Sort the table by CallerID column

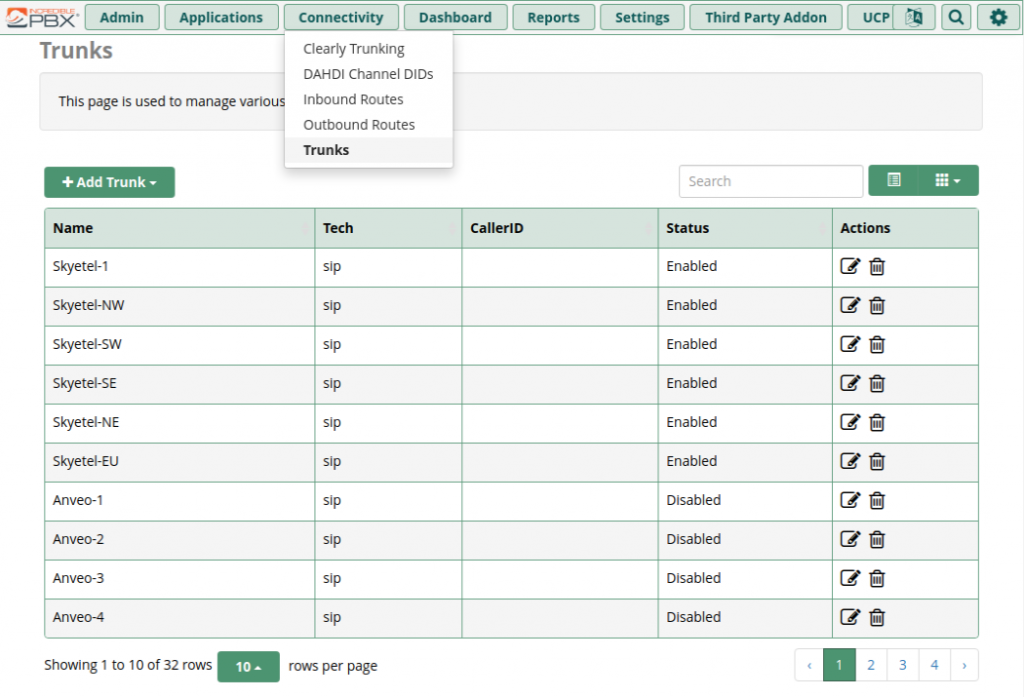point(560,228)
